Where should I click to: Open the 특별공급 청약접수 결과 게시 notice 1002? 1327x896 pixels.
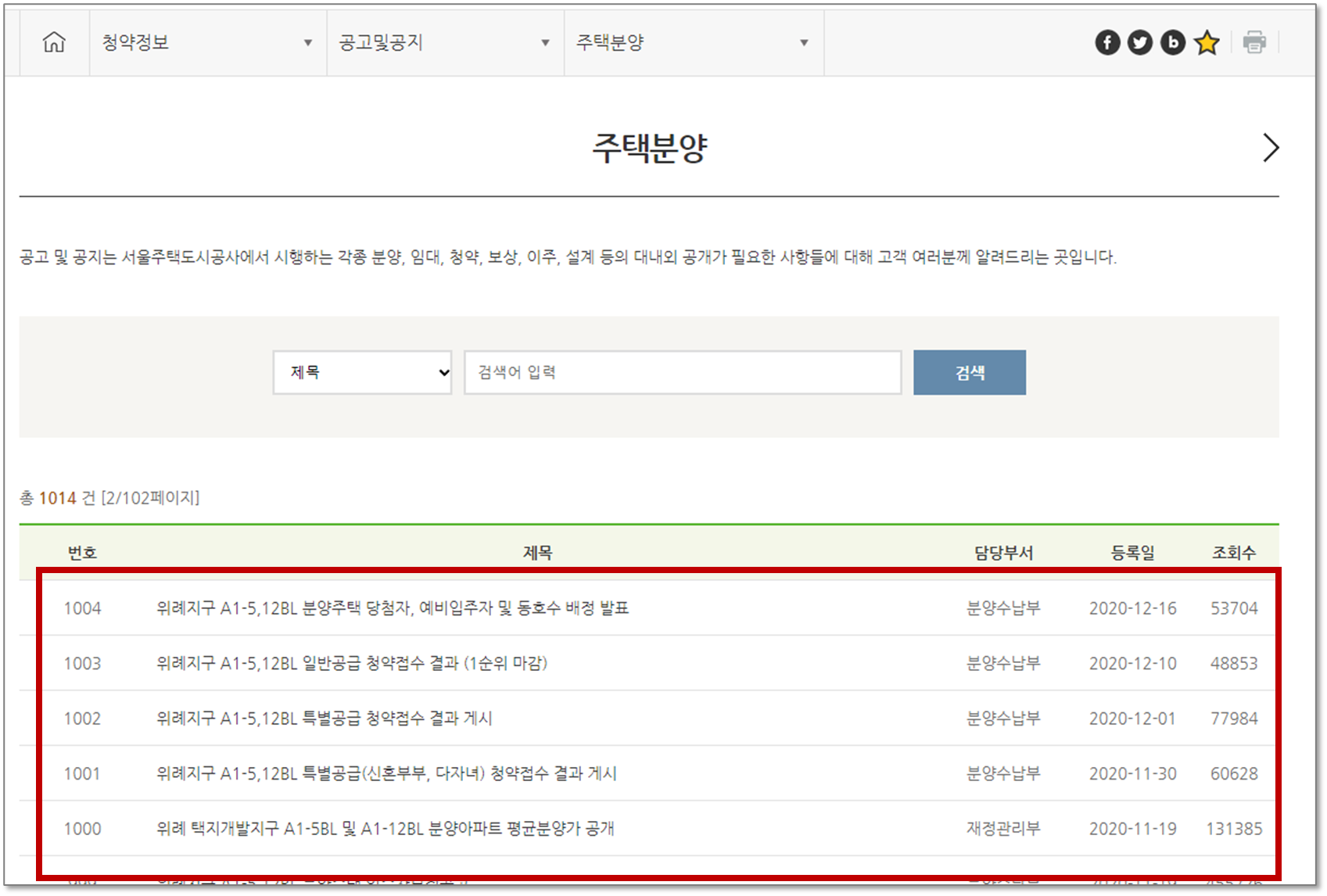pyautogui.click(x=325, y=718)
